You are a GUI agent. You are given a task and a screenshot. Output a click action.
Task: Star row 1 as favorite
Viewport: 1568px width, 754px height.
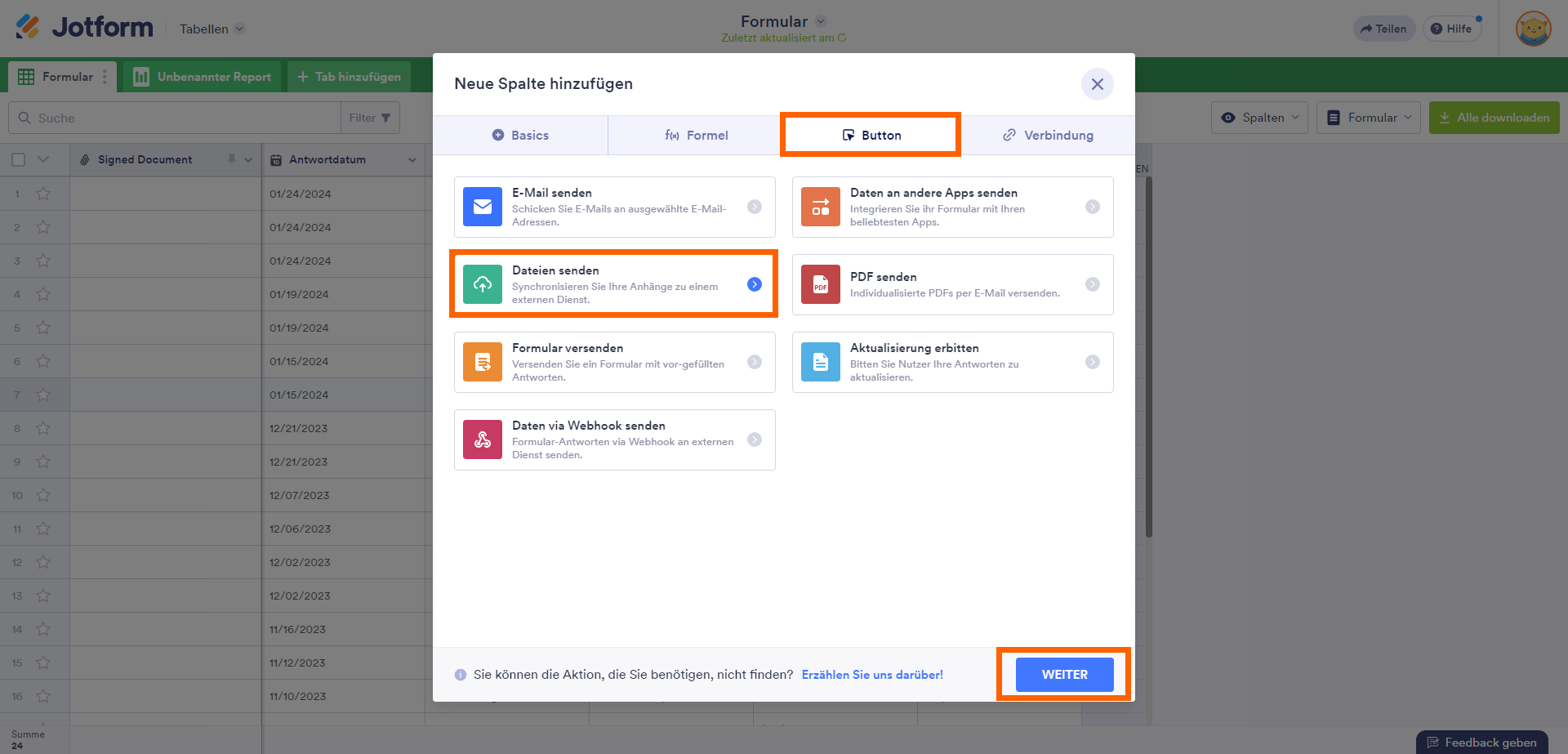(43, 194)
